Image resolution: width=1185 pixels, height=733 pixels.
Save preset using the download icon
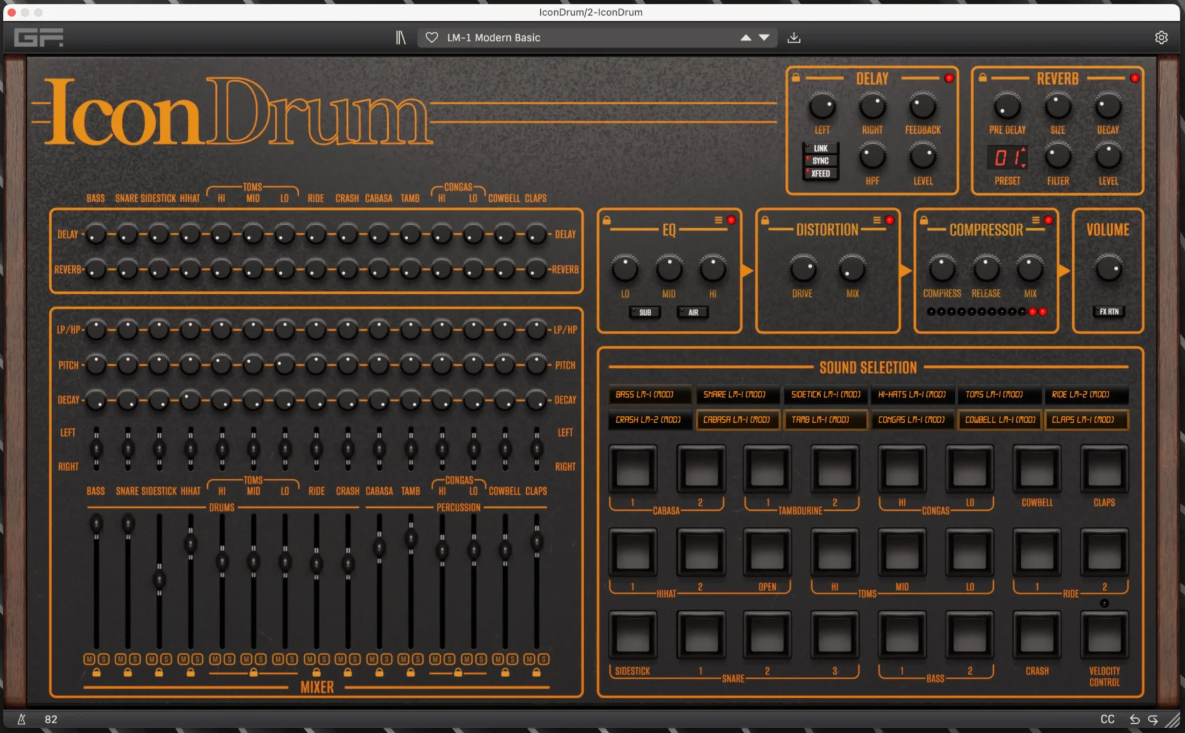(x=794, y=38)
